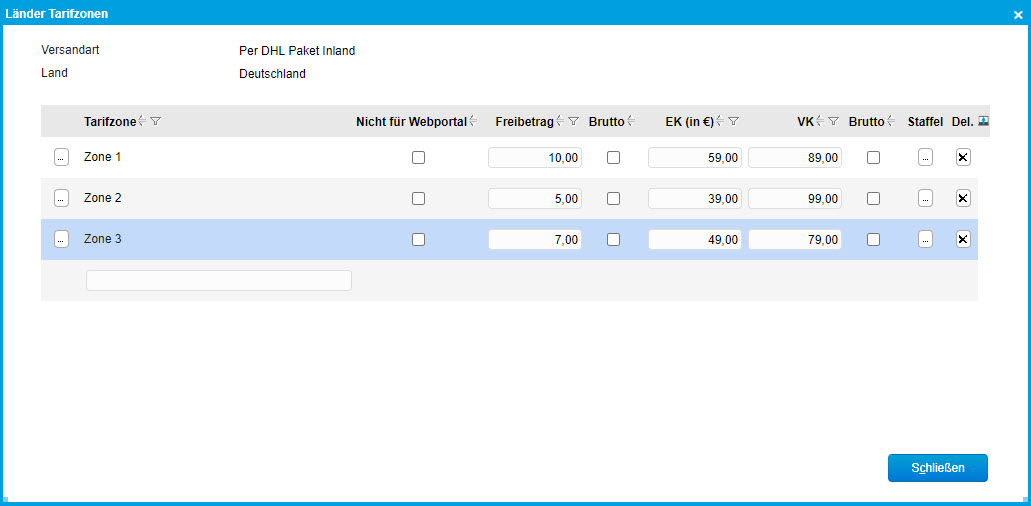The image size is (1031, 506).
Task: Click the VK column header text
Action: (805, 121)
